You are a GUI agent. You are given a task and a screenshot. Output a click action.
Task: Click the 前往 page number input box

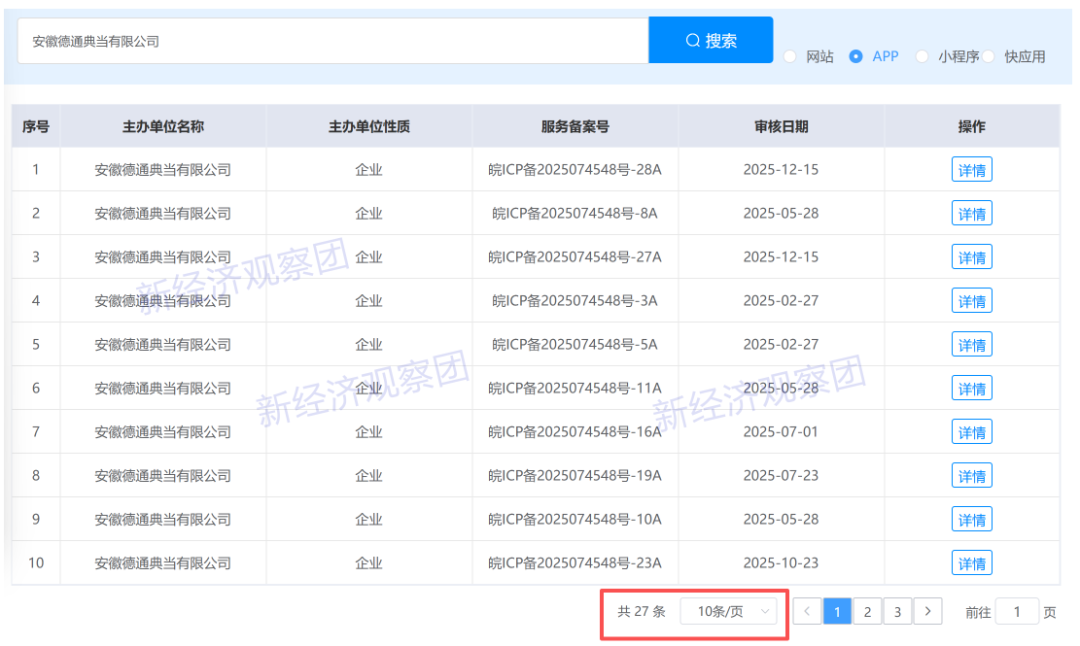click(x=1017, y=612)
